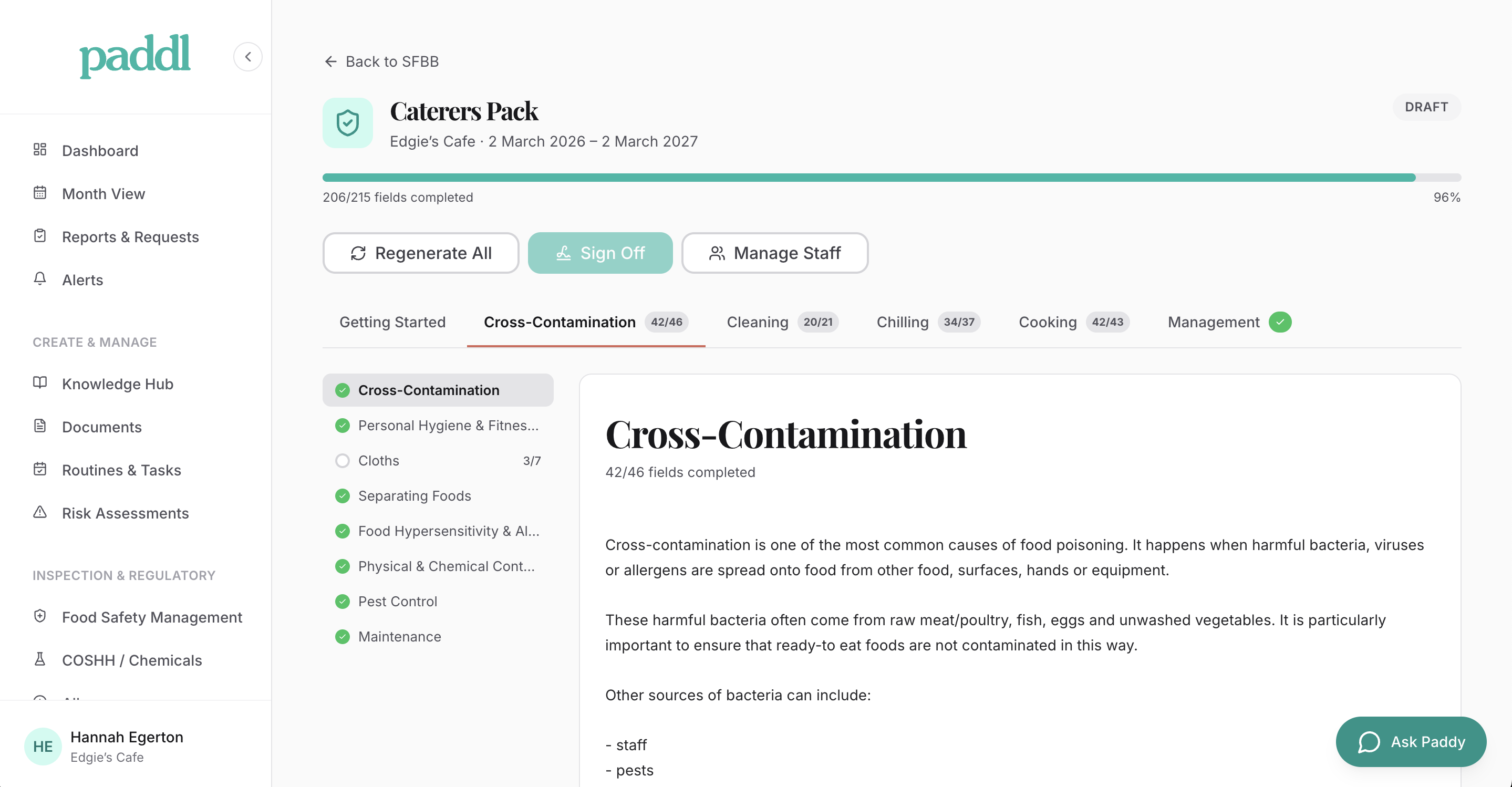Toggle the Cloths completion circle
Image resolution: width=1512 pixels, height=787 pixels.
[342, 460]
